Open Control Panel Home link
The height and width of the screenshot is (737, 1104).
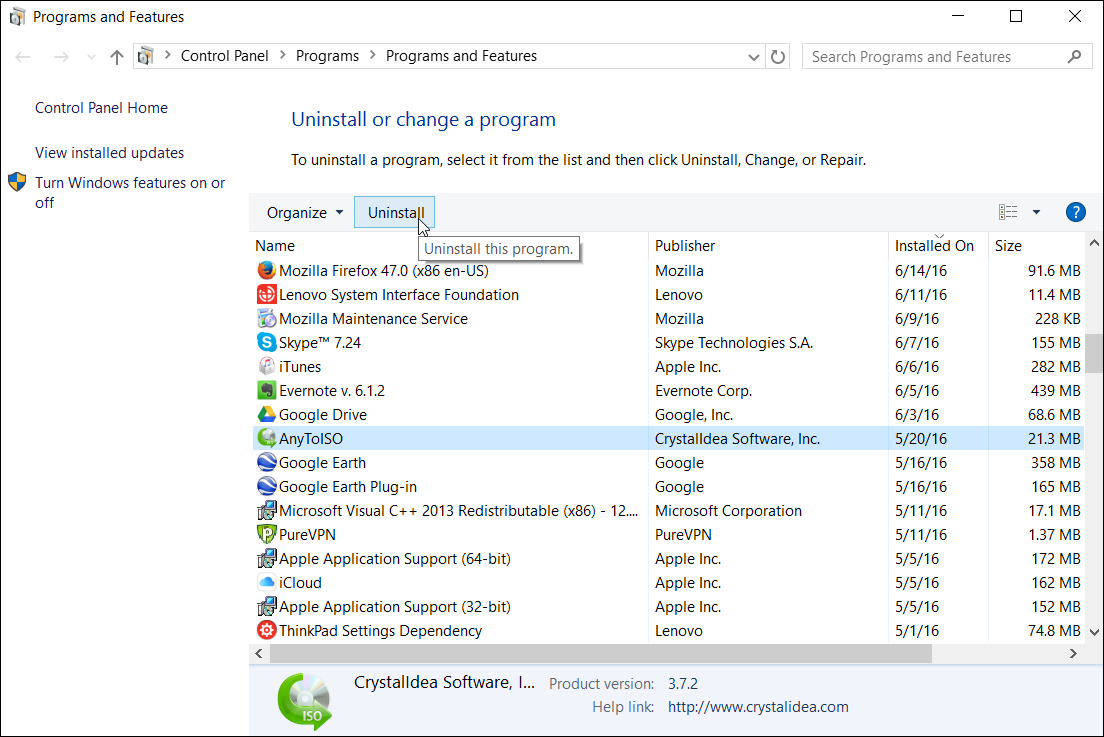click(x=101, y=108)
